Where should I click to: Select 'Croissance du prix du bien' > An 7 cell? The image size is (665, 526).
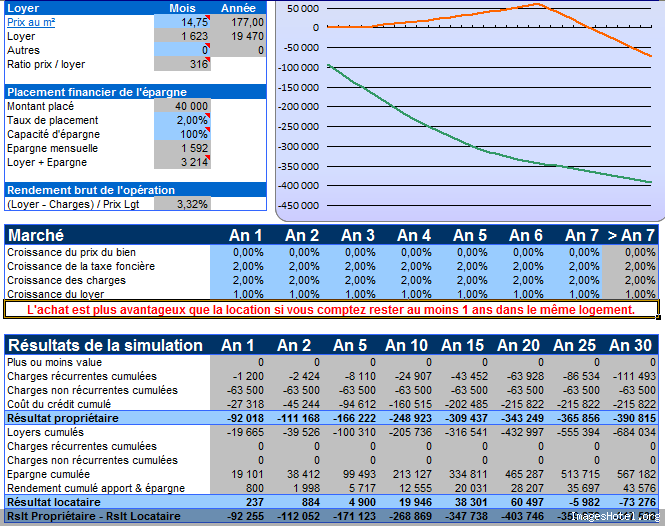point(630,252)
